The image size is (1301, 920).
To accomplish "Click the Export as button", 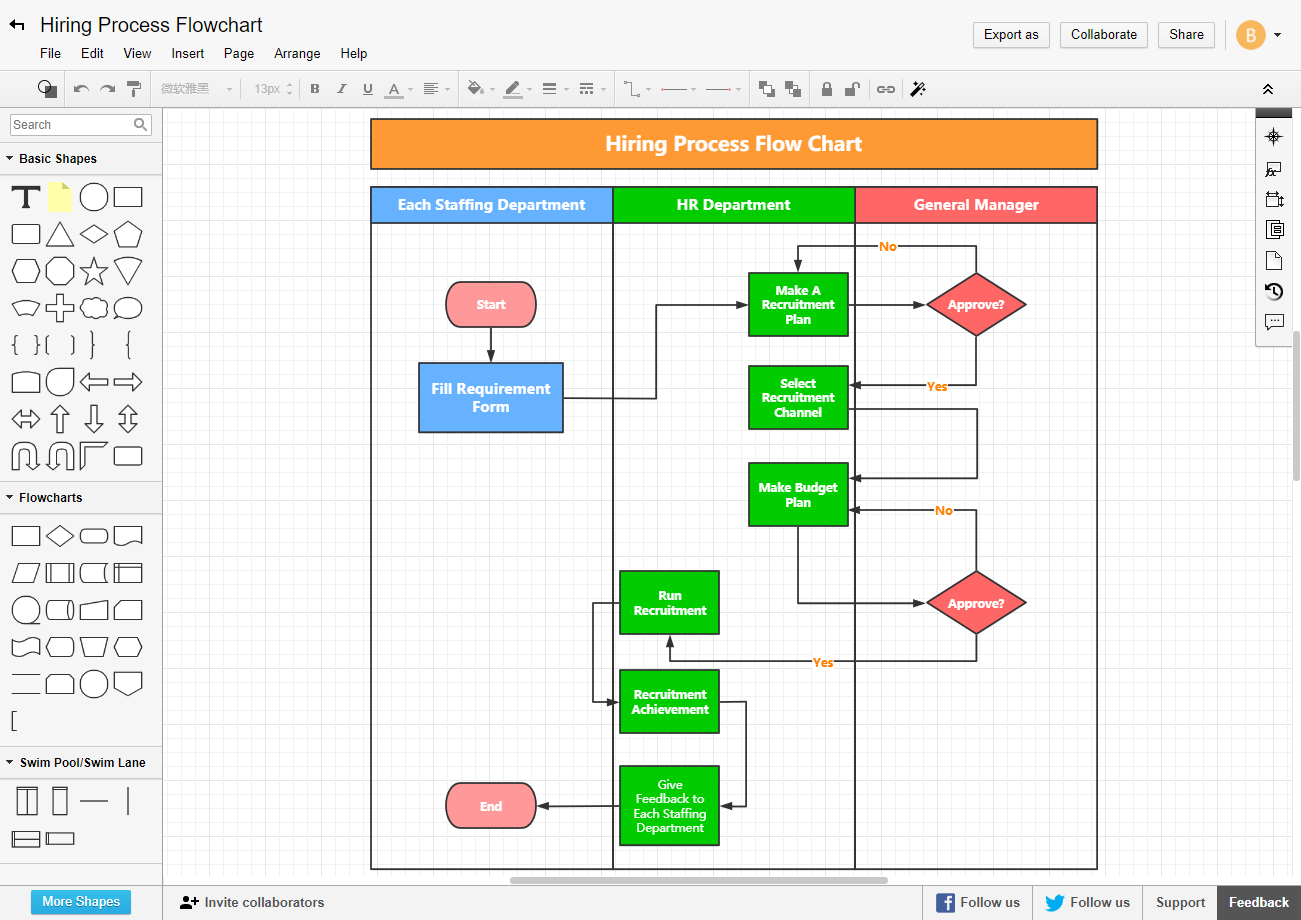I will coord(1010,34).
